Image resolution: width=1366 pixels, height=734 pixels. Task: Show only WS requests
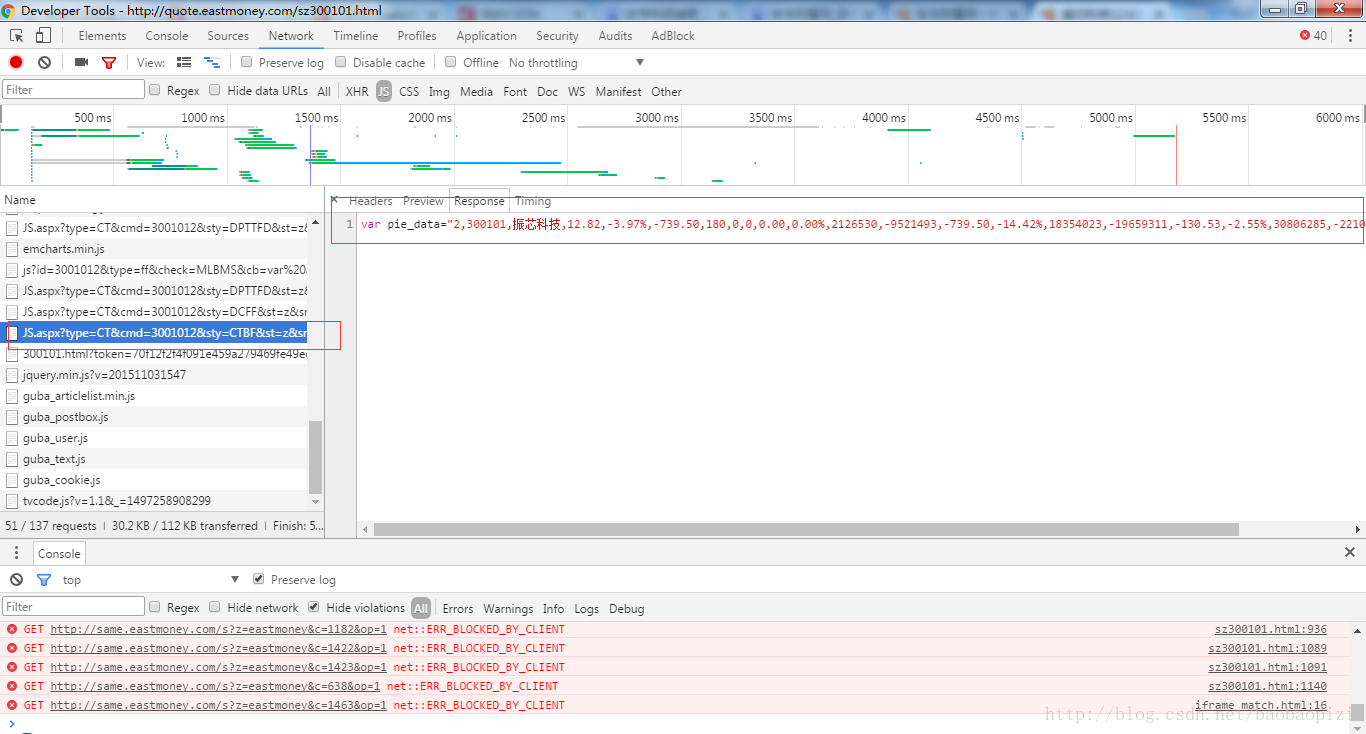click(x=576, y=91)
